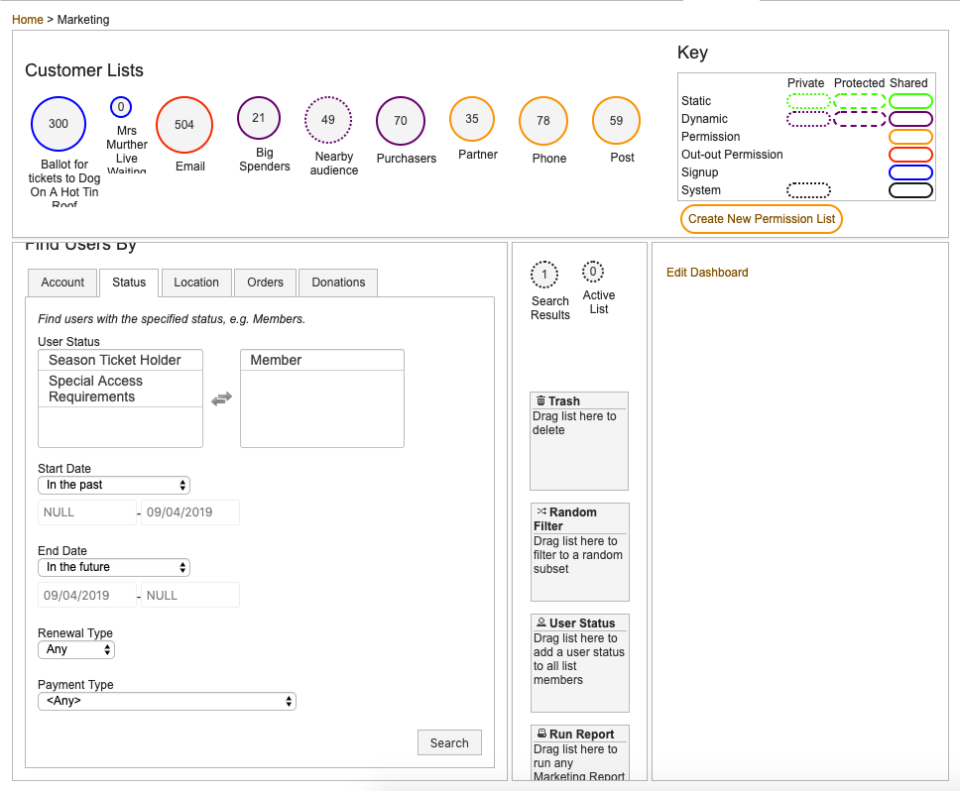Viewport: 960px width, 791px height.
Task: Click the Phone list circle showing 78
Action: coord(544,121)
